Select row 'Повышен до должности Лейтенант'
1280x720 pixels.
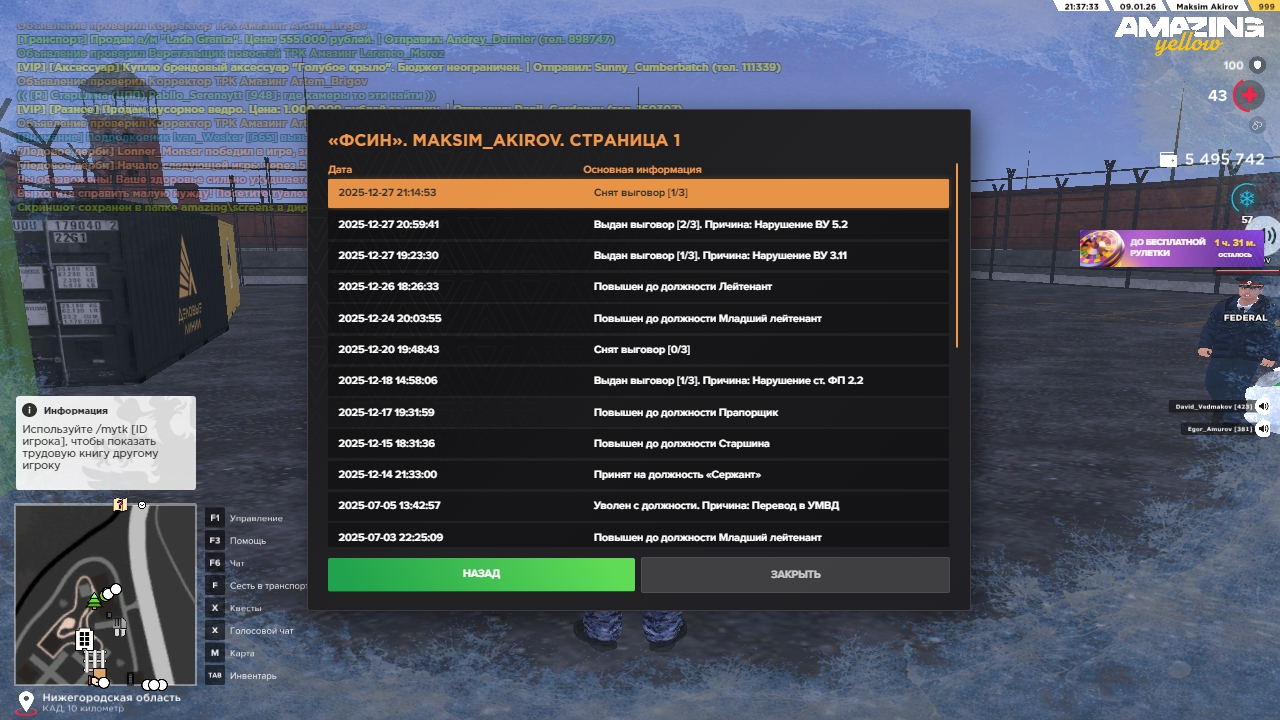pos(638,287)
